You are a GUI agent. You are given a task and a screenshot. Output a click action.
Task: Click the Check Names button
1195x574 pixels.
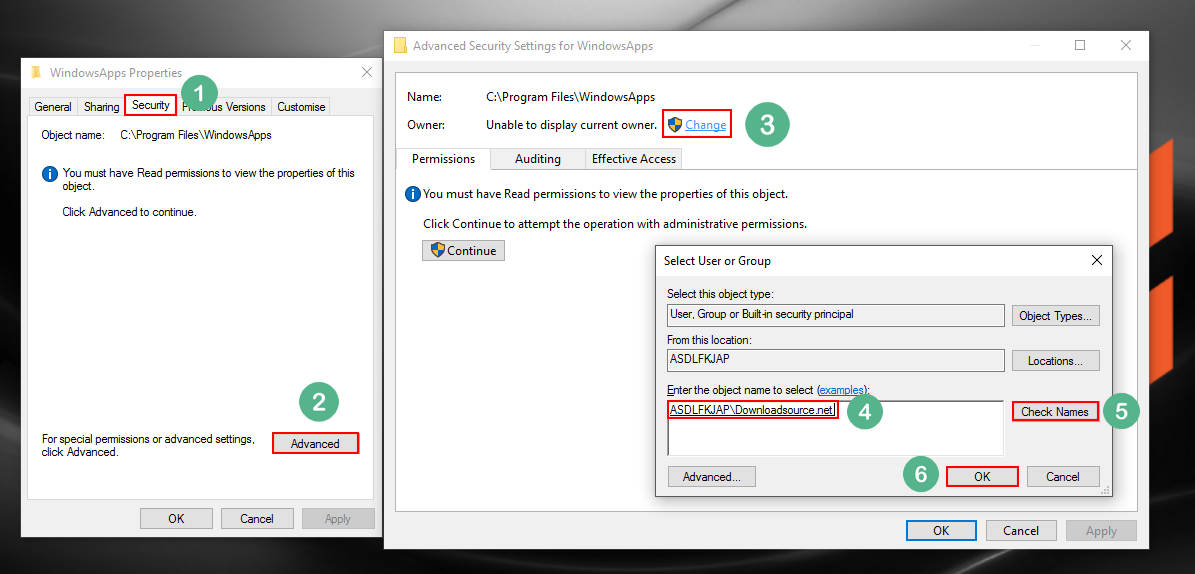pyautogui.click(x=1056, y=412)
